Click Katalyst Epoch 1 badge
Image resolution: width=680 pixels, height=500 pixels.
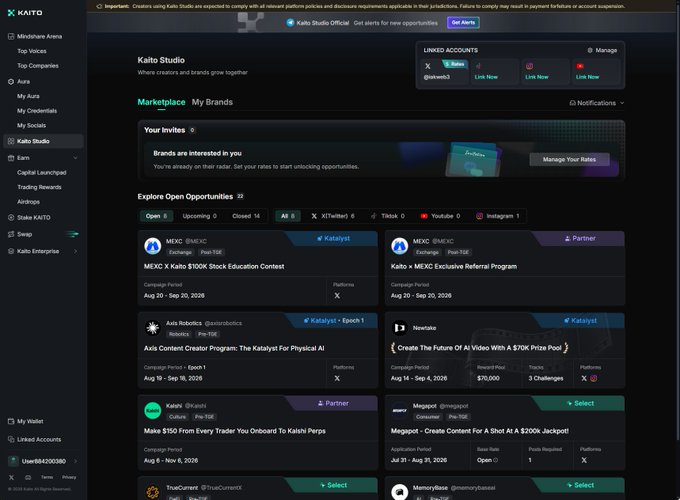[334, 321]
